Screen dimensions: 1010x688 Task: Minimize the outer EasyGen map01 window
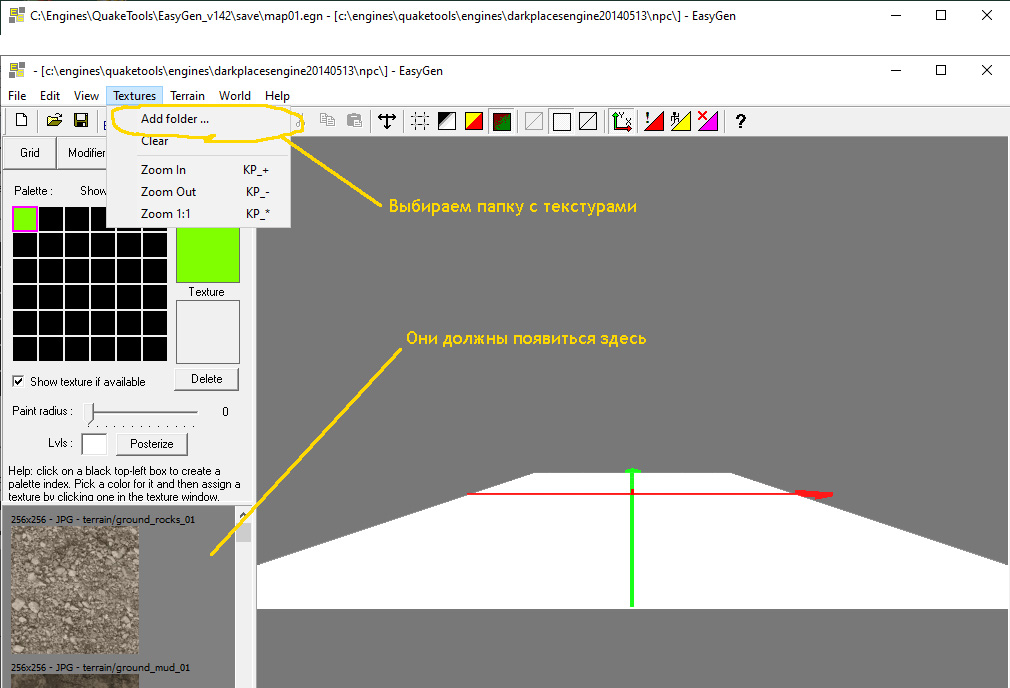click(895, 15)
